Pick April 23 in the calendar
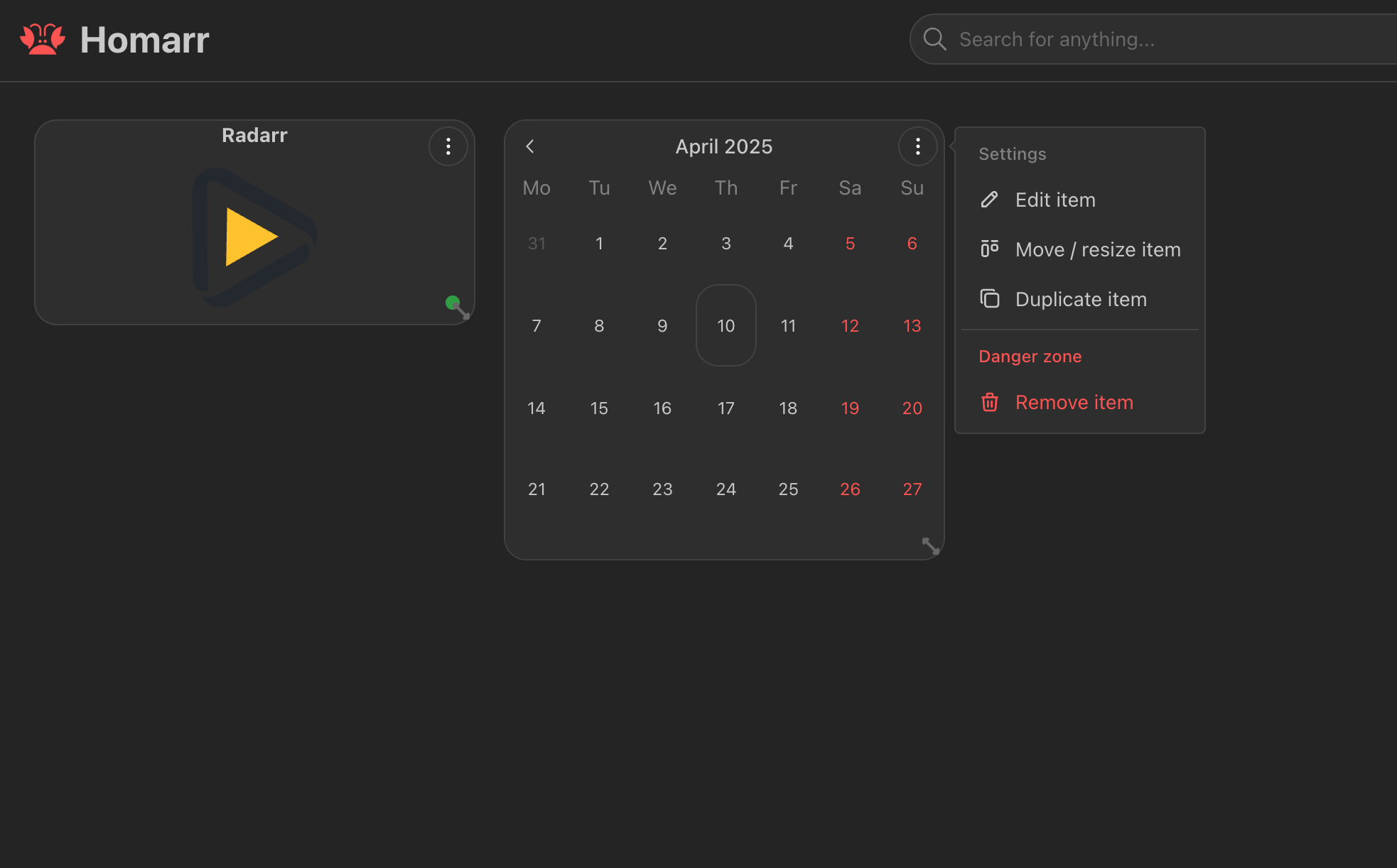The height and width of the screenshot is (868, 1397). [x=662, y=489]
